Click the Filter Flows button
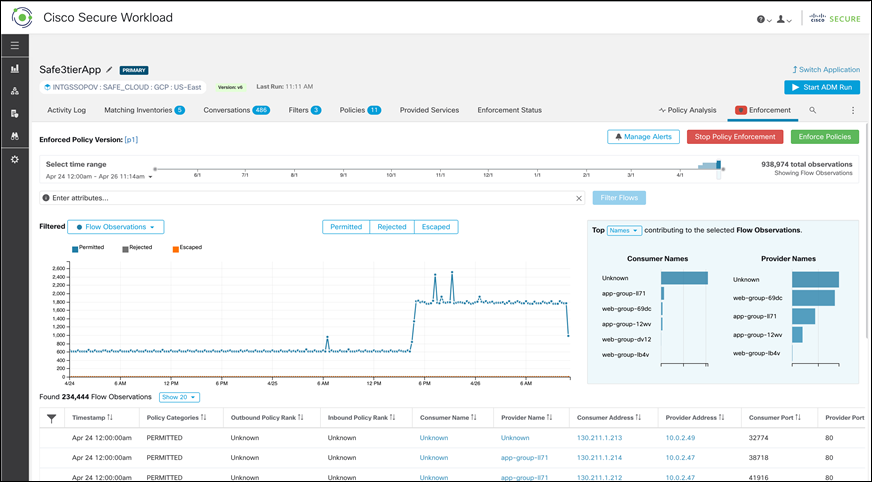Screen dimensions: 872x482 [x=619, y=198]
